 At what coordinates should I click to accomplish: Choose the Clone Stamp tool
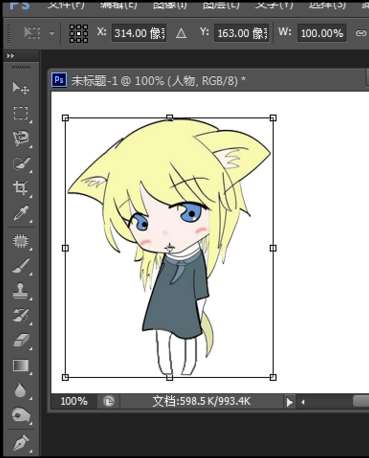(x=21, y=291)
